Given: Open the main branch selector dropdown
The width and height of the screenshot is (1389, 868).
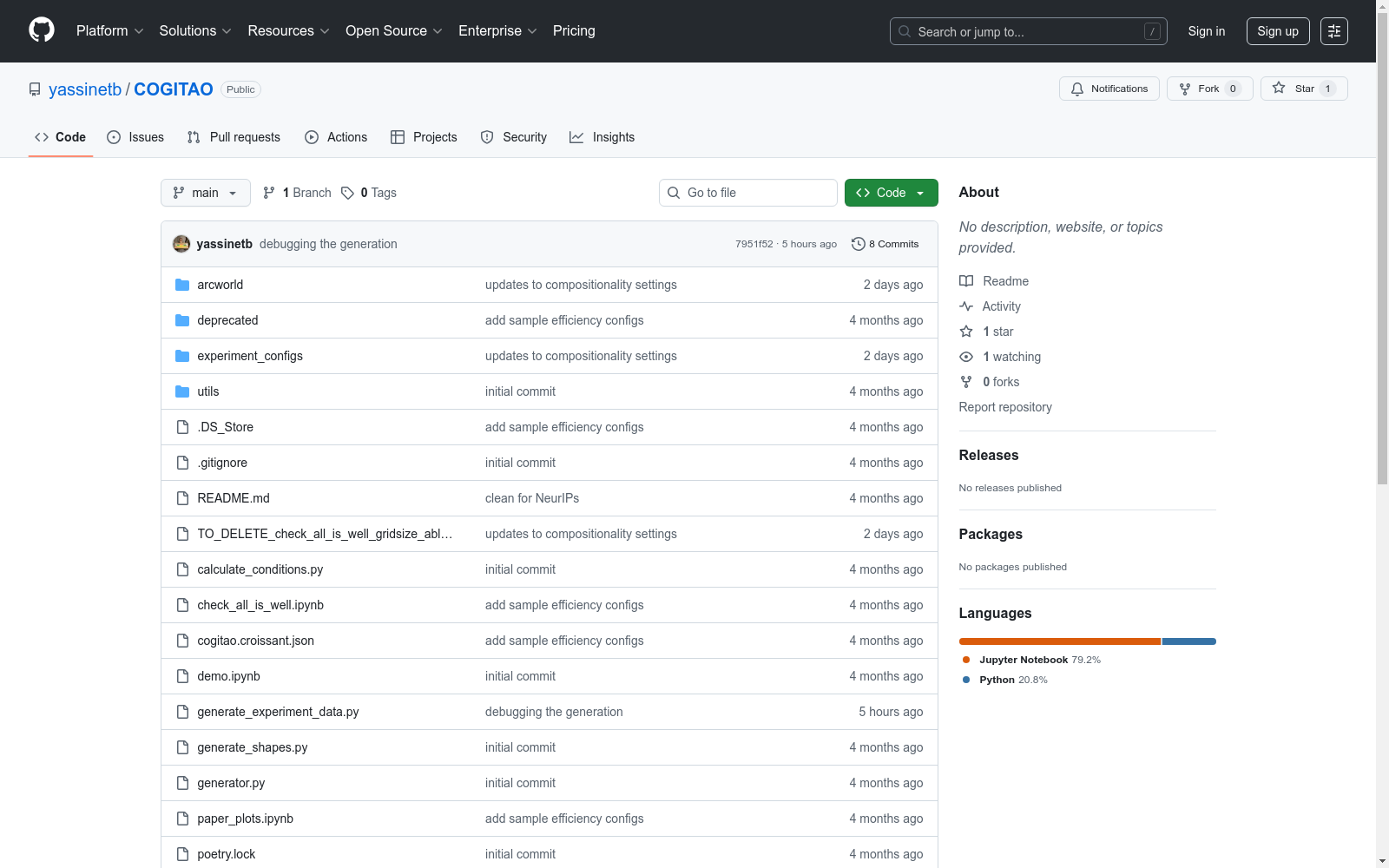Looking at the screenshot, I should [x=206, y=193].
